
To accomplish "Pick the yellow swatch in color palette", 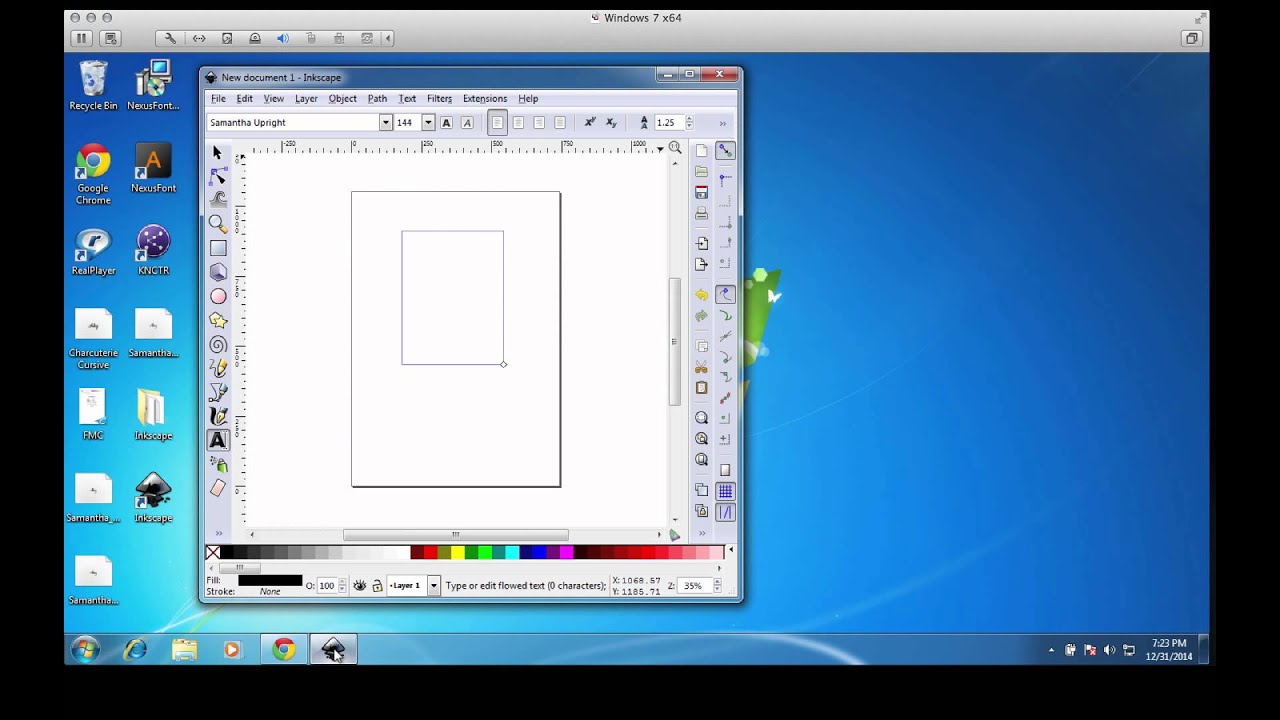I will point(457,552).
